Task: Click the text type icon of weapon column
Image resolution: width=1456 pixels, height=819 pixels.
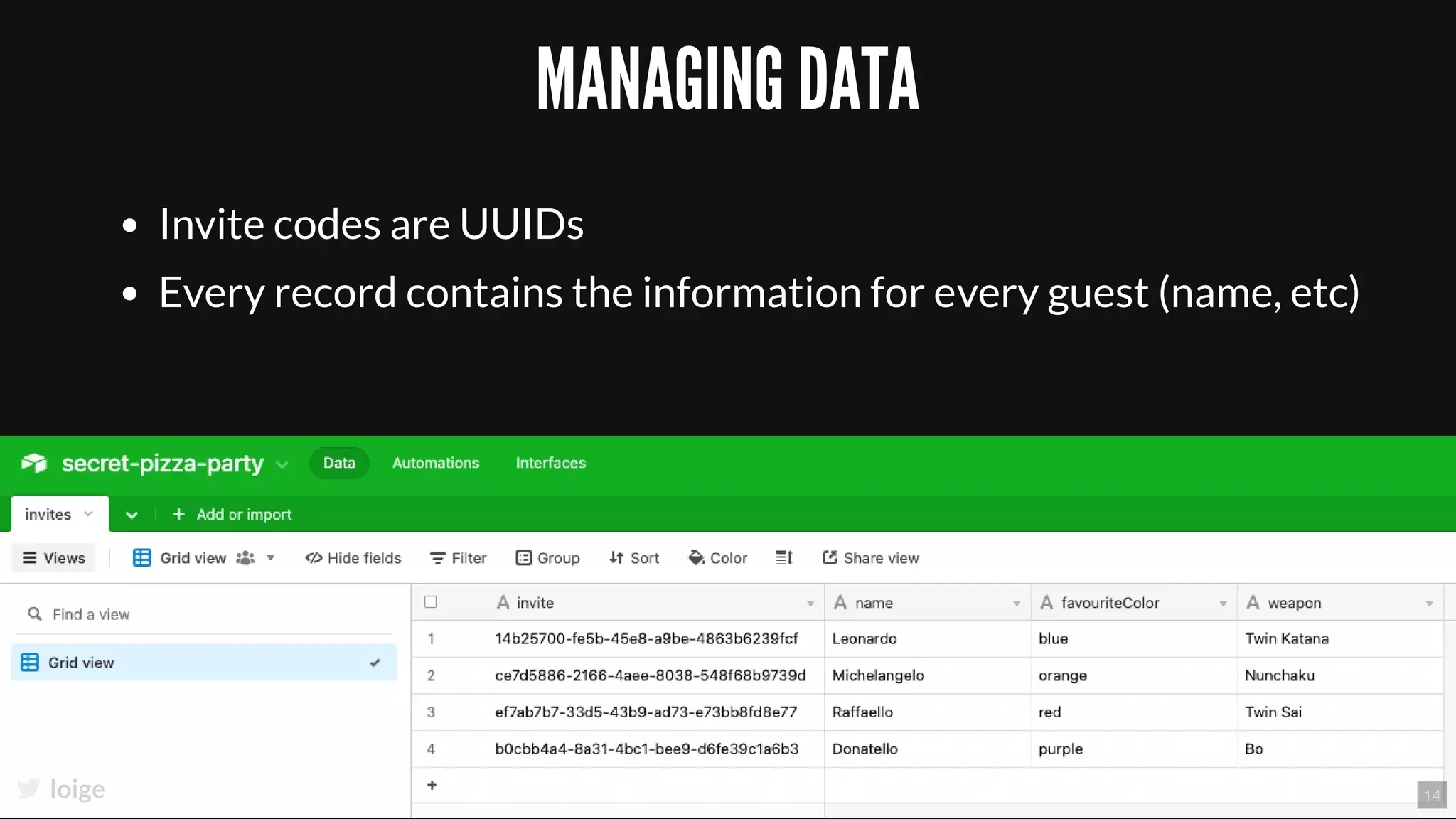Action: pos(1253,603)
